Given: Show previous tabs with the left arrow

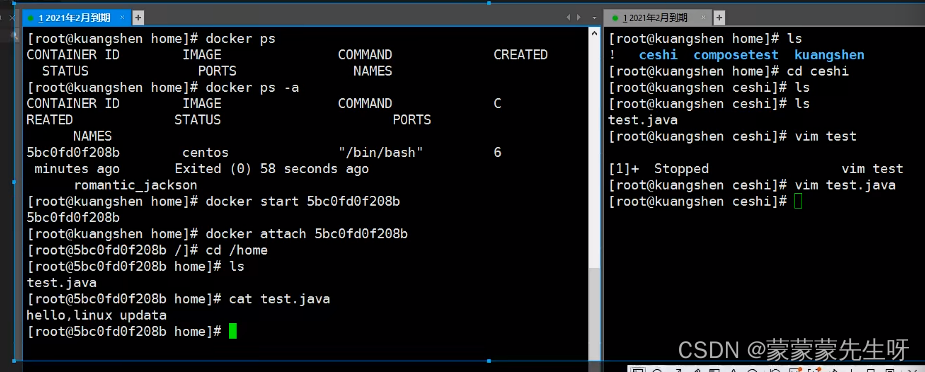Looking at the screenshot, I should [x=569, y=18].
